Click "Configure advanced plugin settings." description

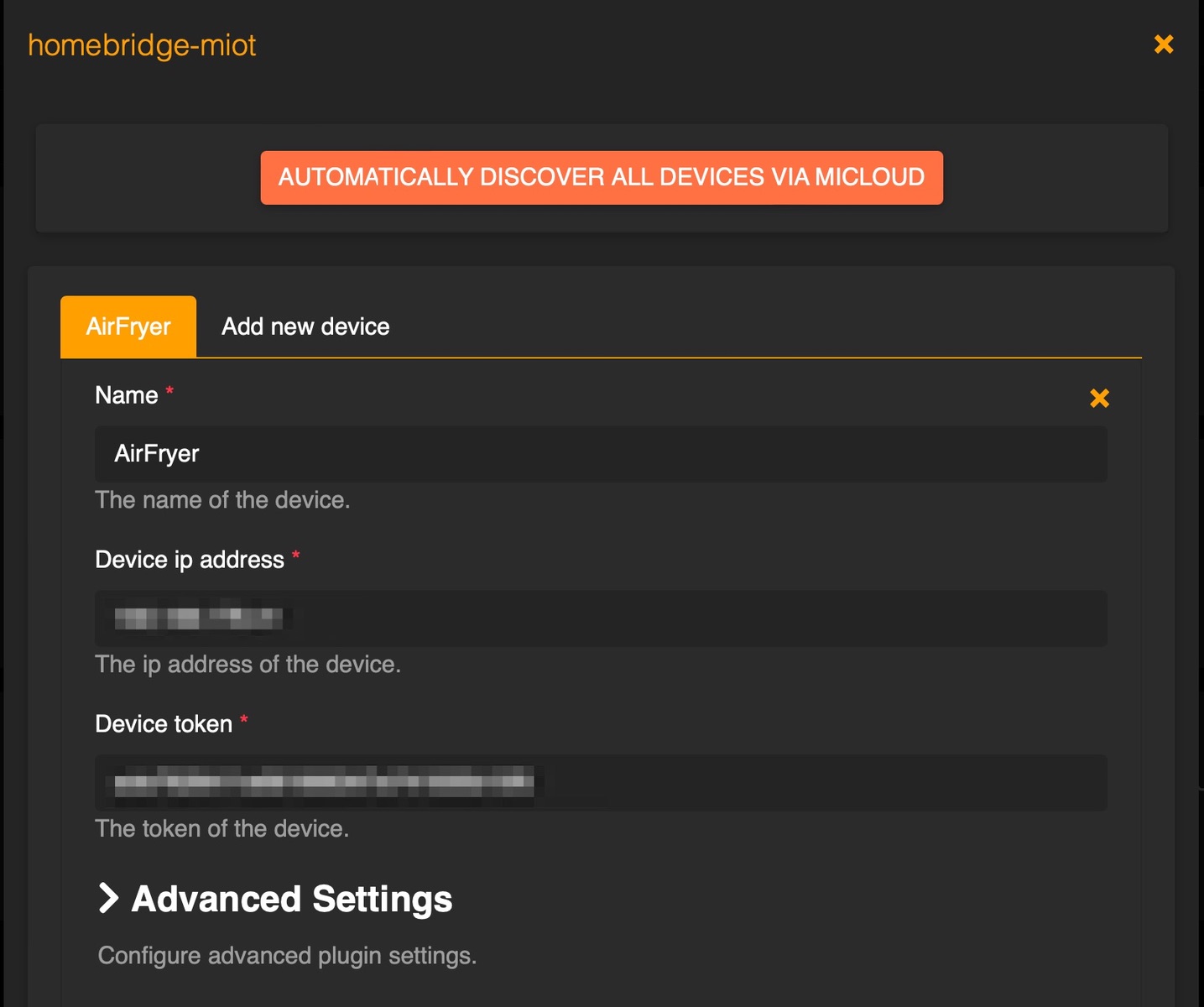287,956
